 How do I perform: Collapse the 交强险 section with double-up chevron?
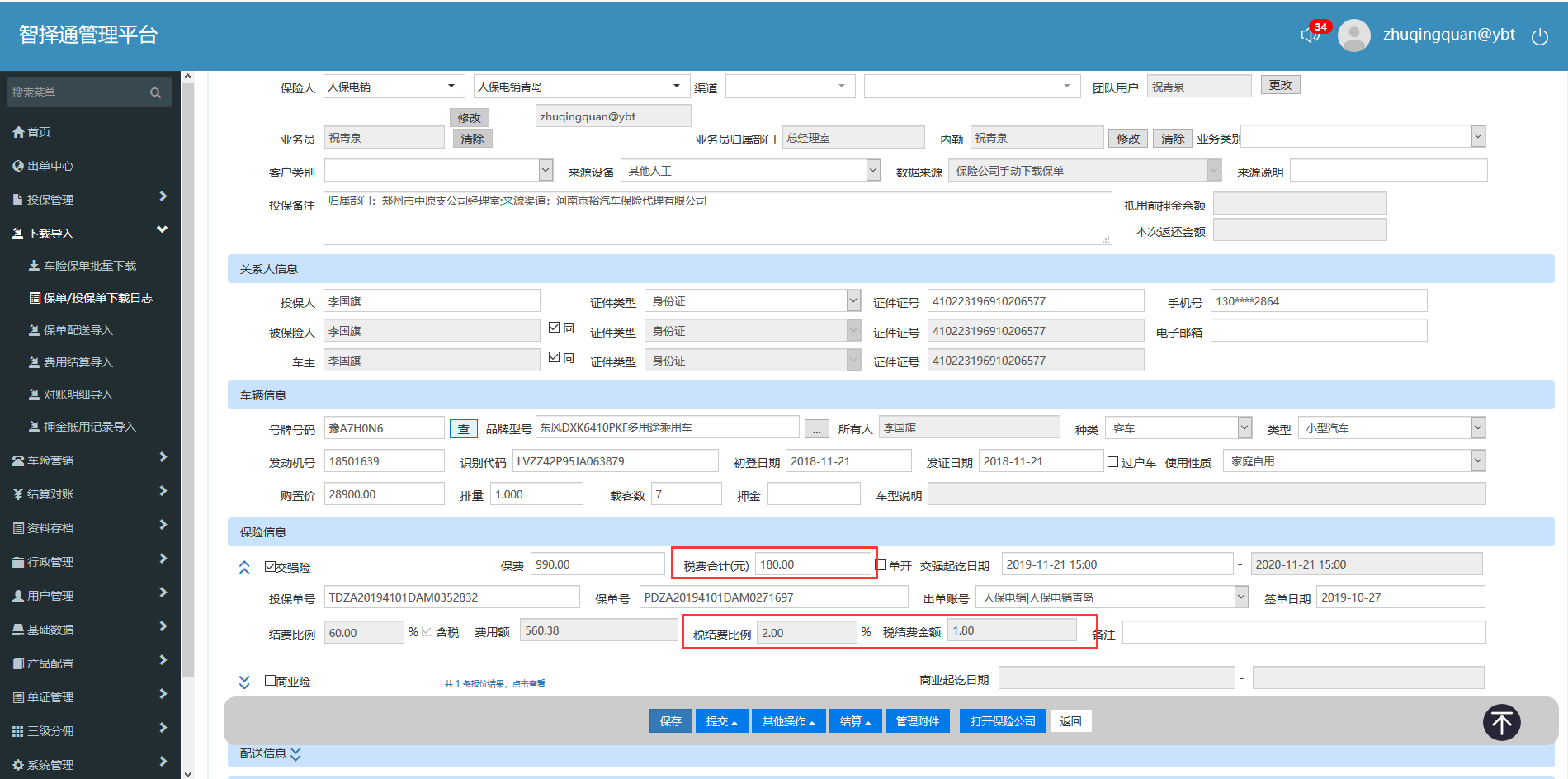point(244,568)
